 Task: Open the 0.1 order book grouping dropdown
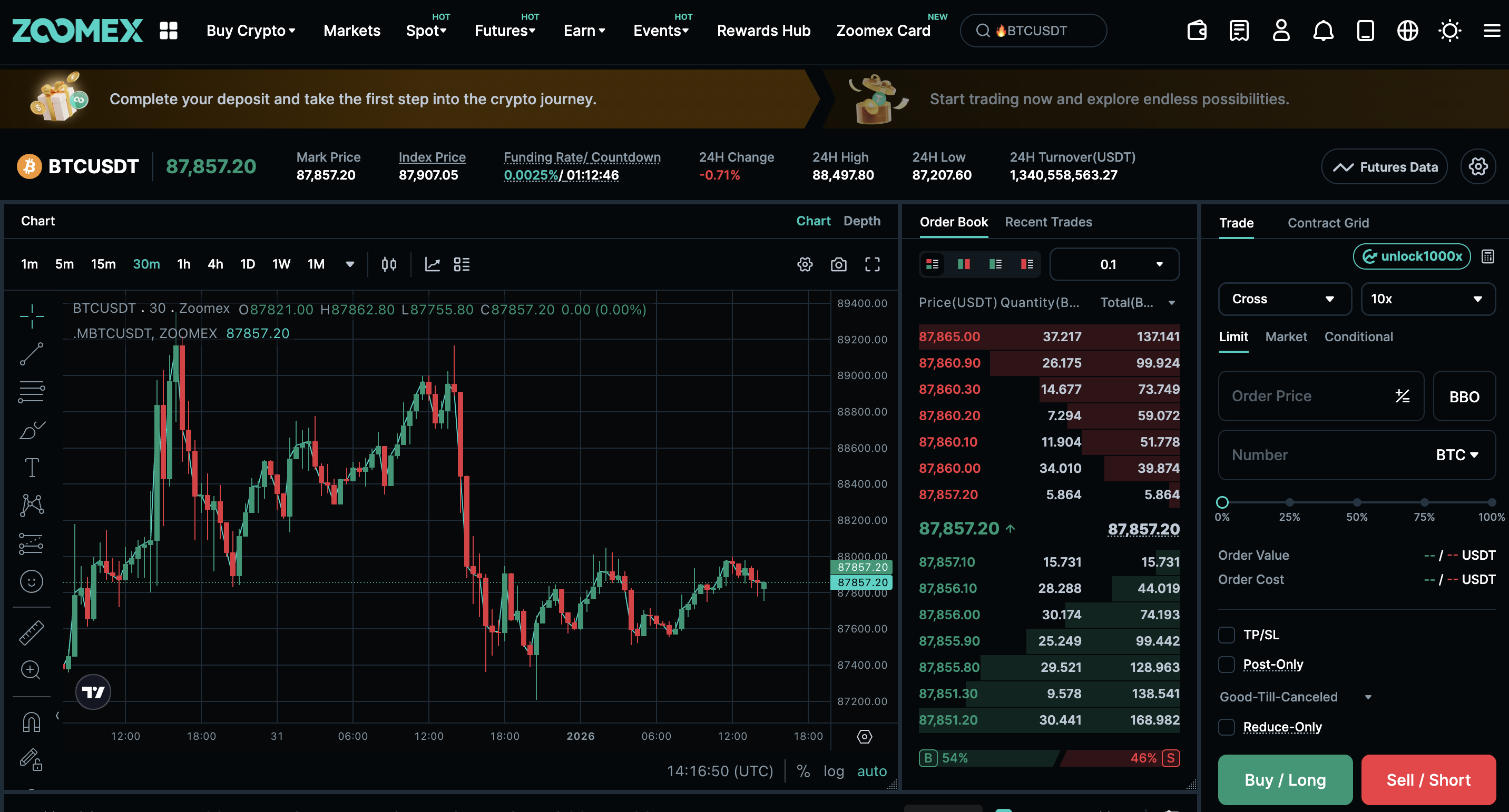[x=1114, y=265]
